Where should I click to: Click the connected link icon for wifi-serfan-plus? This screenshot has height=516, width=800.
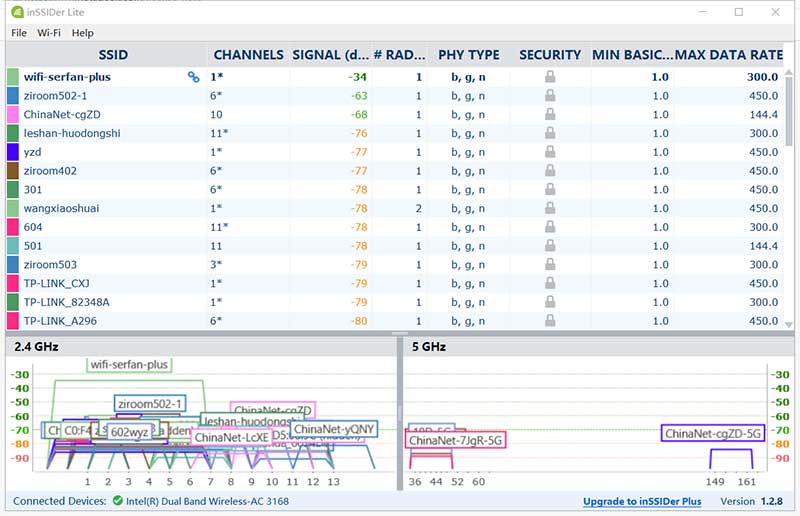(x=193, y=77)
